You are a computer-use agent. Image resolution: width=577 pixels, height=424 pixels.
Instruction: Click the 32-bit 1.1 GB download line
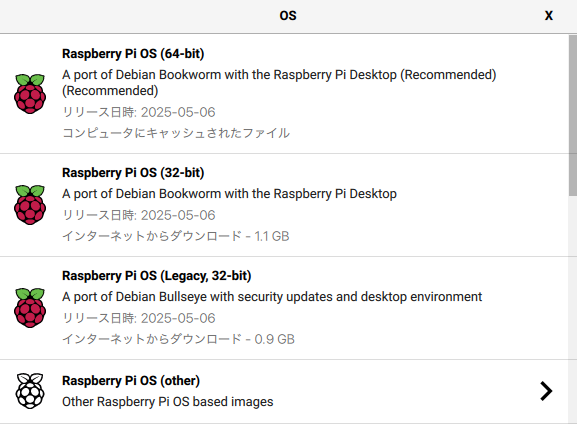click(176, 236)
